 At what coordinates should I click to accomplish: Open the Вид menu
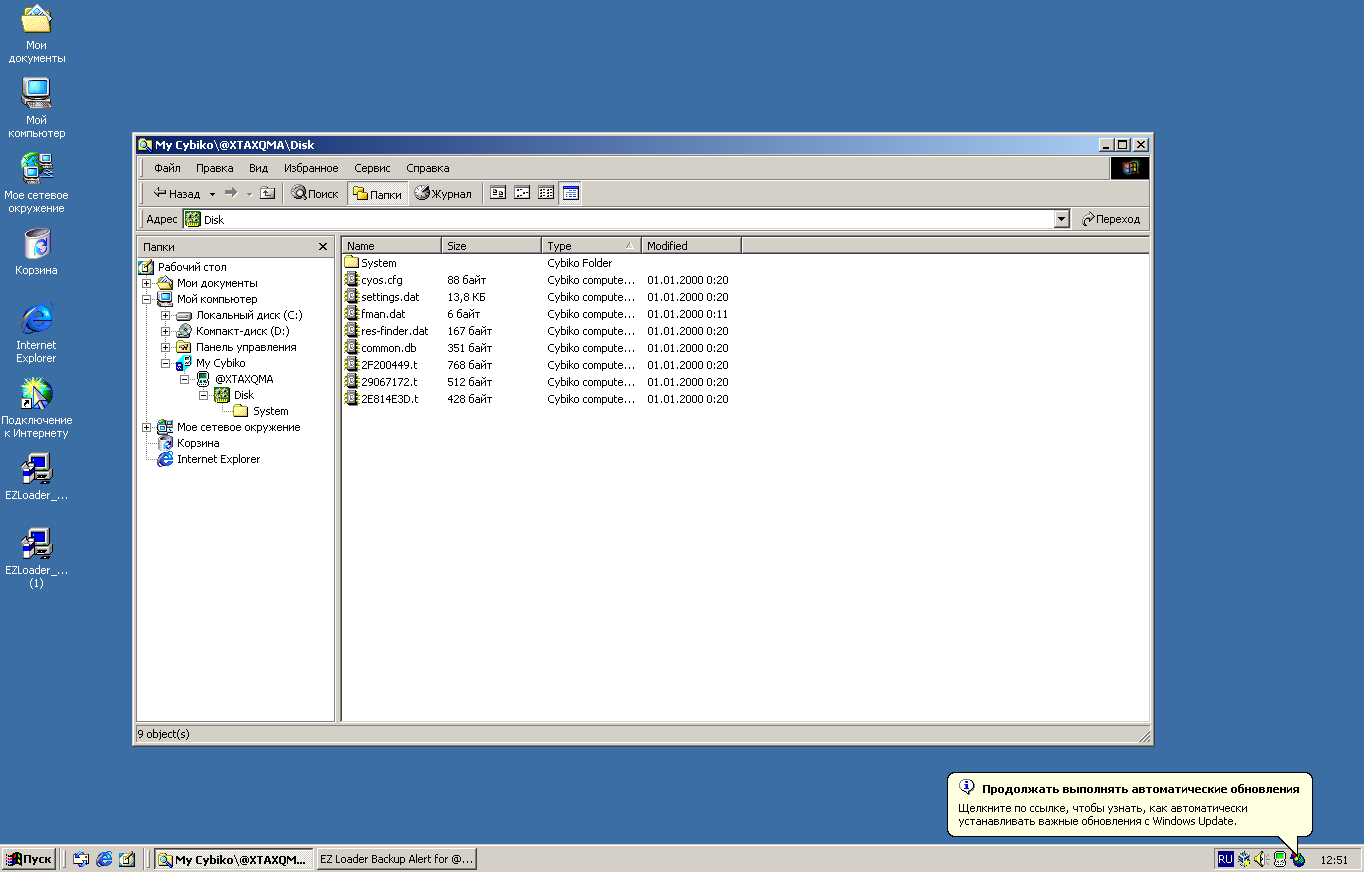coord(258,168)
